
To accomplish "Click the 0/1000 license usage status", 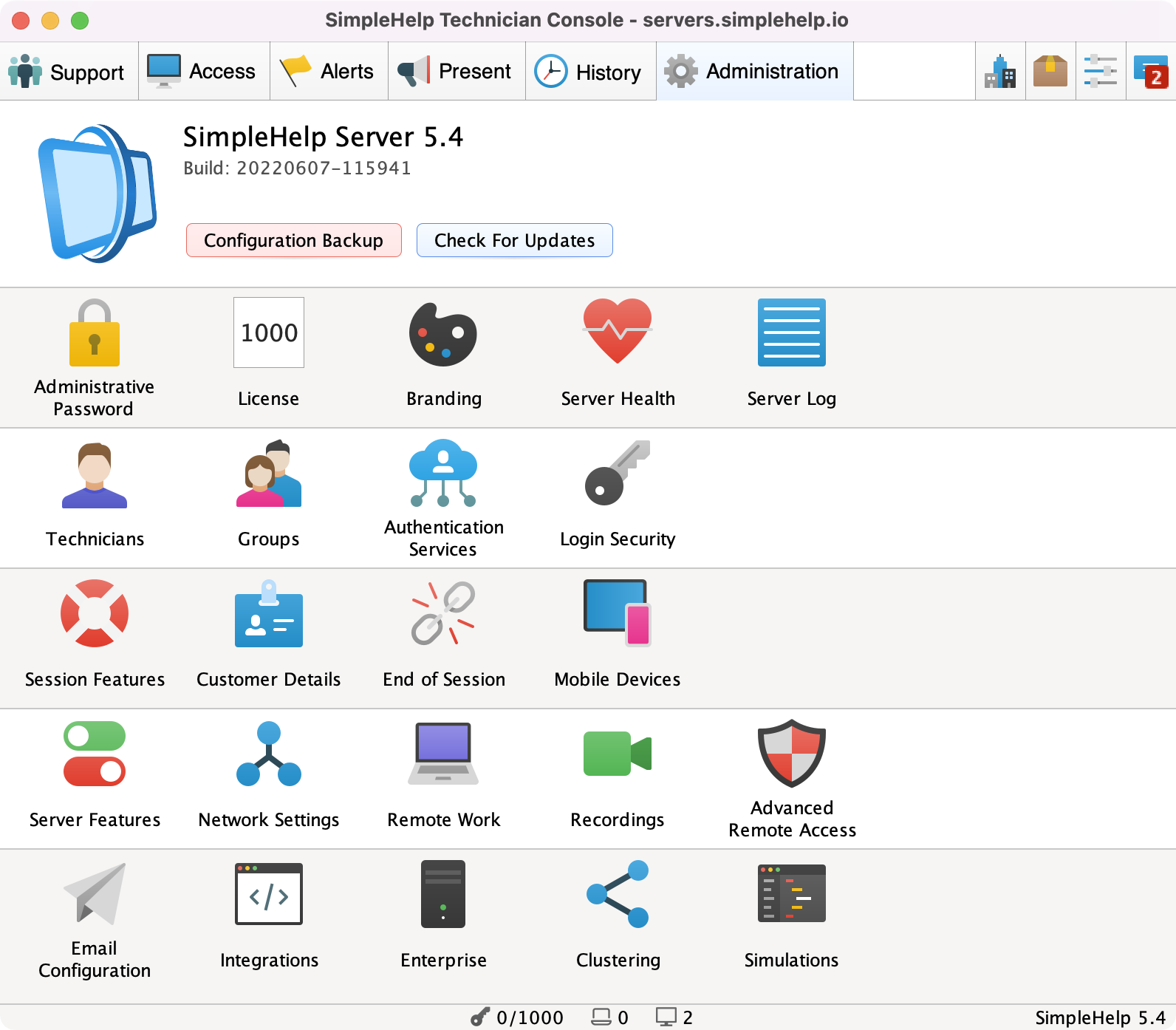I will click(x=517, y=1017).
